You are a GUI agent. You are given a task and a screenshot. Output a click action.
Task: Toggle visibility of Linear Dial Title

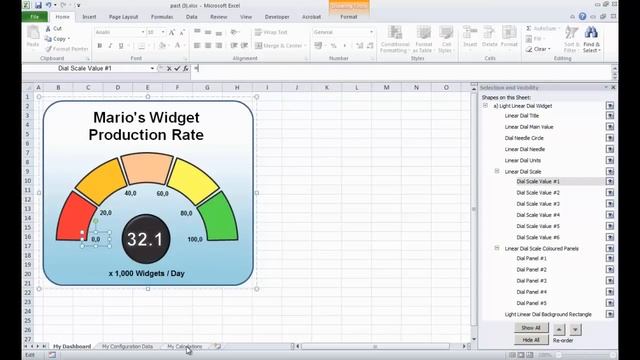pyautogui.click(x=610, y=116)
